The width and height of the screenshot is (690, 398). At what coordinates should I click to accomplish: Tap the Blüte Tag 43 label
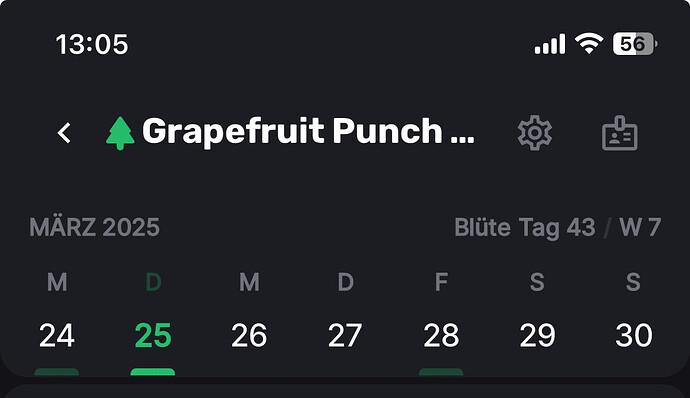point(525,228)
